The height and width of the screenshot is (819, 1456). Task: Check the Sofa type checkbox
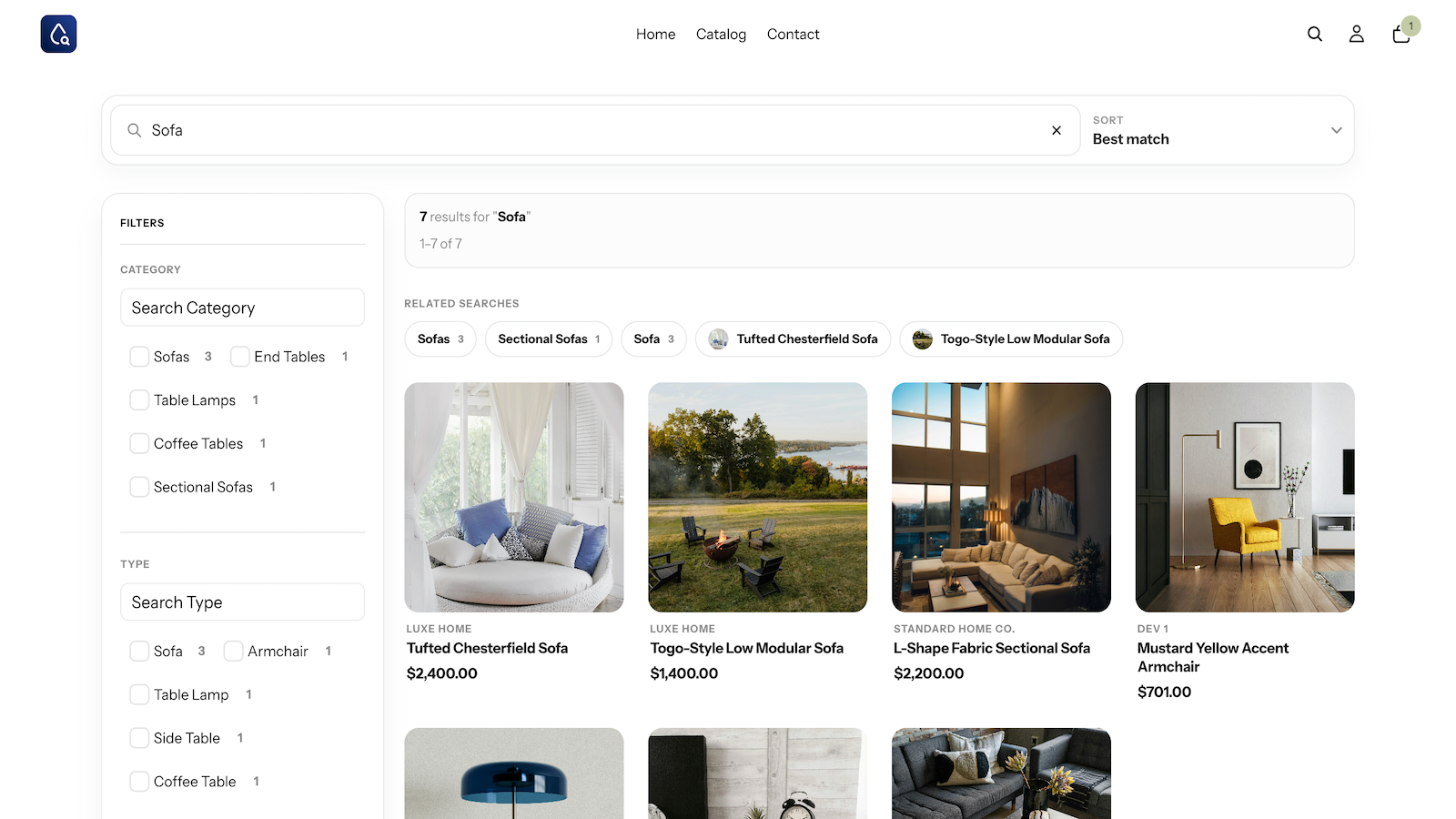point(139,652)
